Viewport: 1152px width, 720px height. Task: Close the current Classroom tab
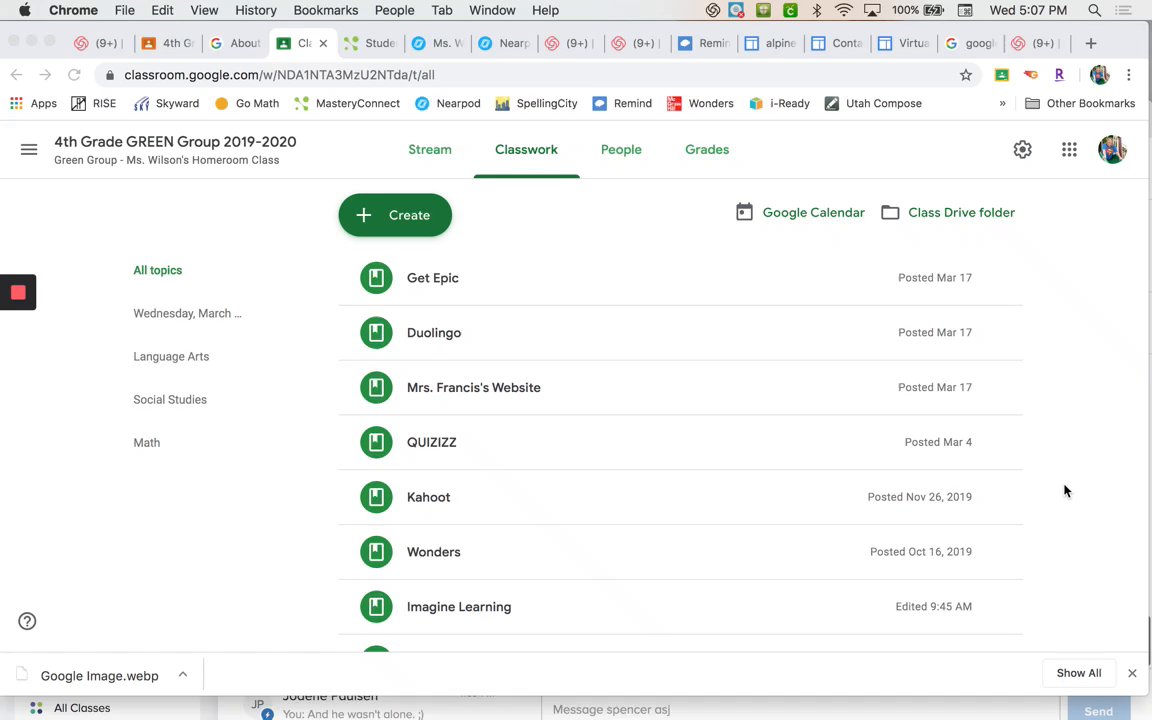pyautogui.click(x=323, y=43)
